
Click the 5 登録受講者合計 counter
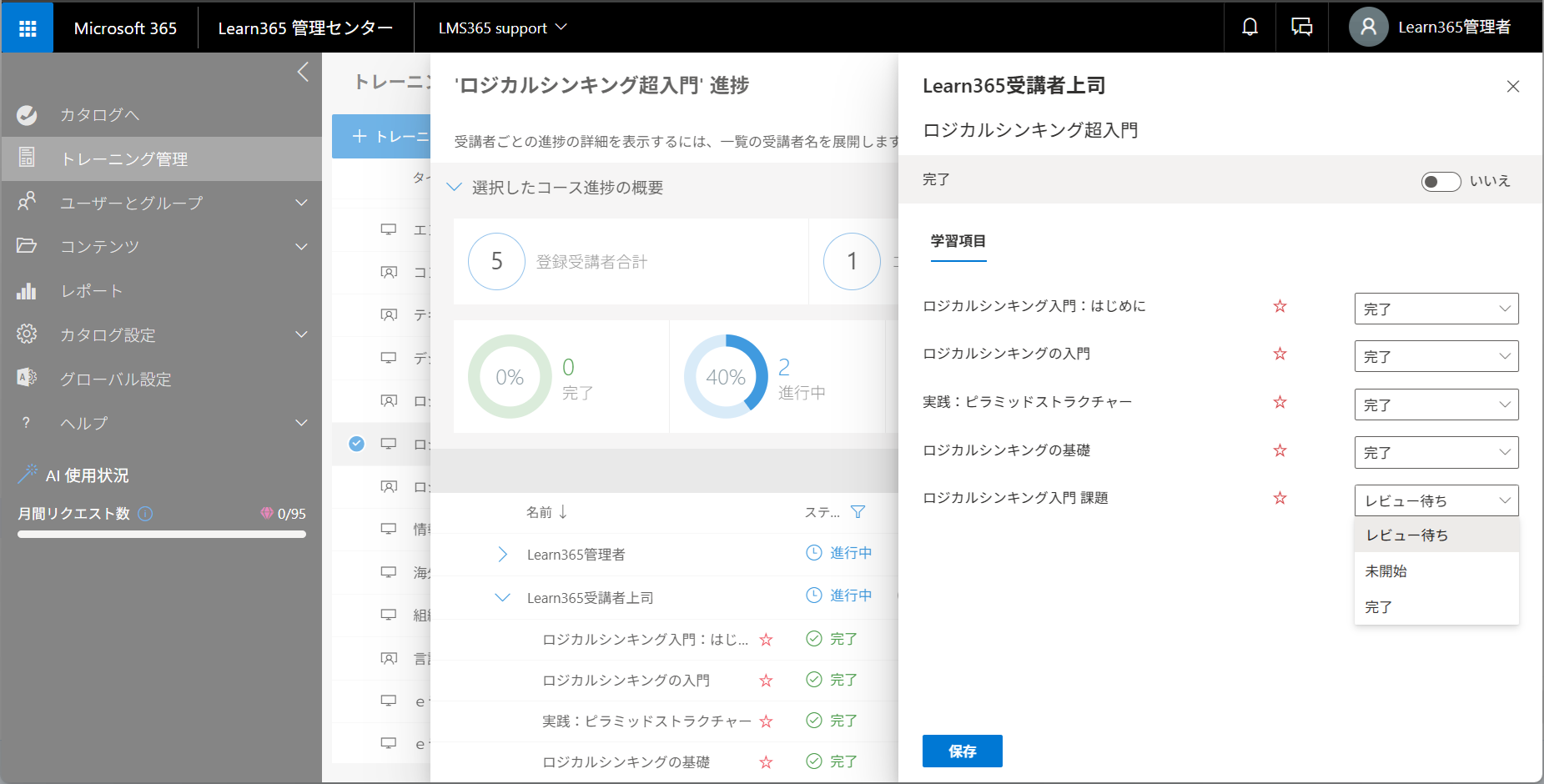click(496, 261)
